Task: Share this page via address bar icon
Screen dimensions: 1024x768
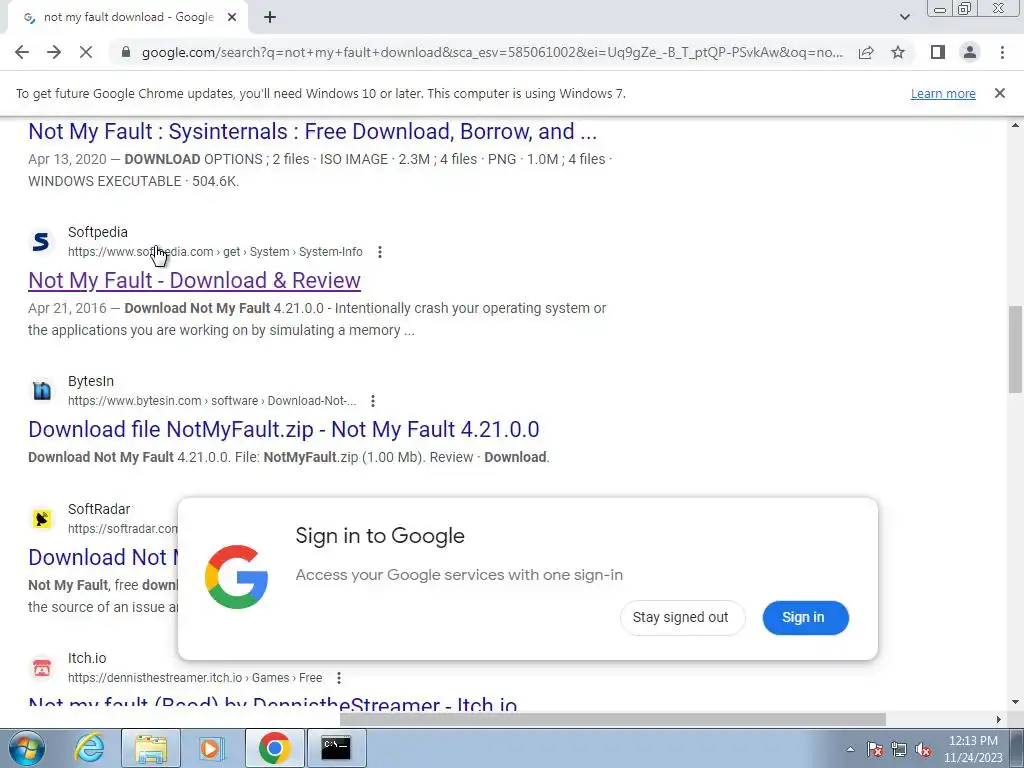Action: pyautogui.click(x=866, y=52)
